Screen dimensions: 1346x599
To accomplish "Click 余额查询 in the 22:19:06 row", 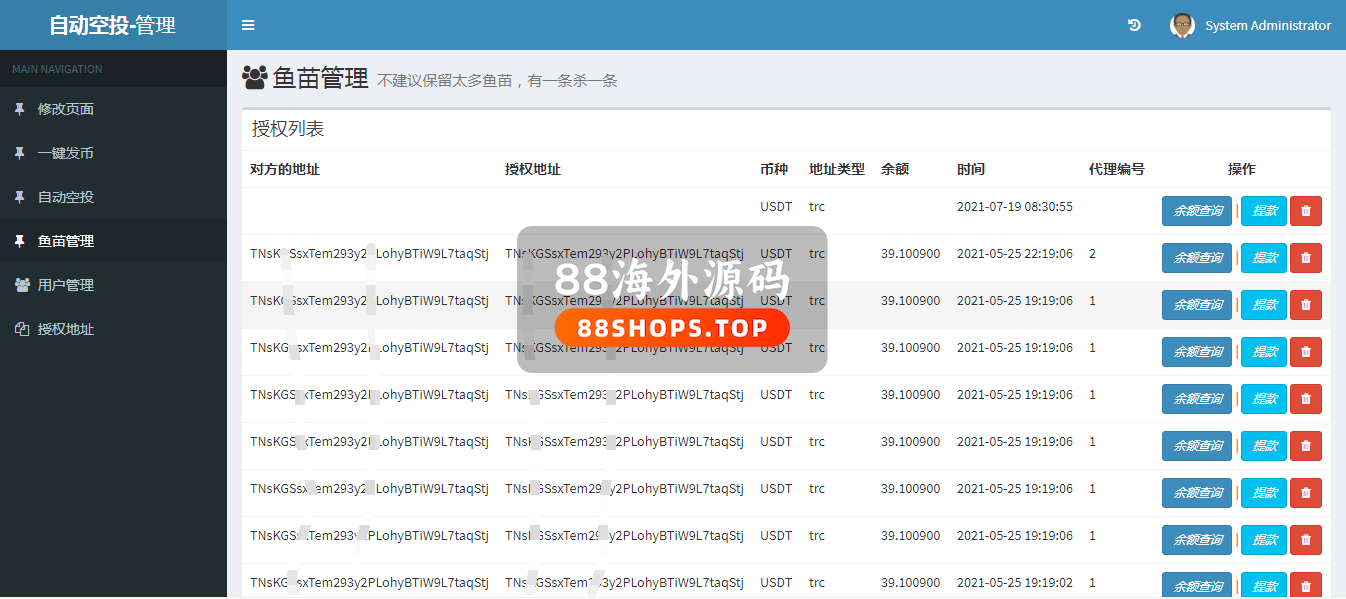I will [x=1196, y=258].
